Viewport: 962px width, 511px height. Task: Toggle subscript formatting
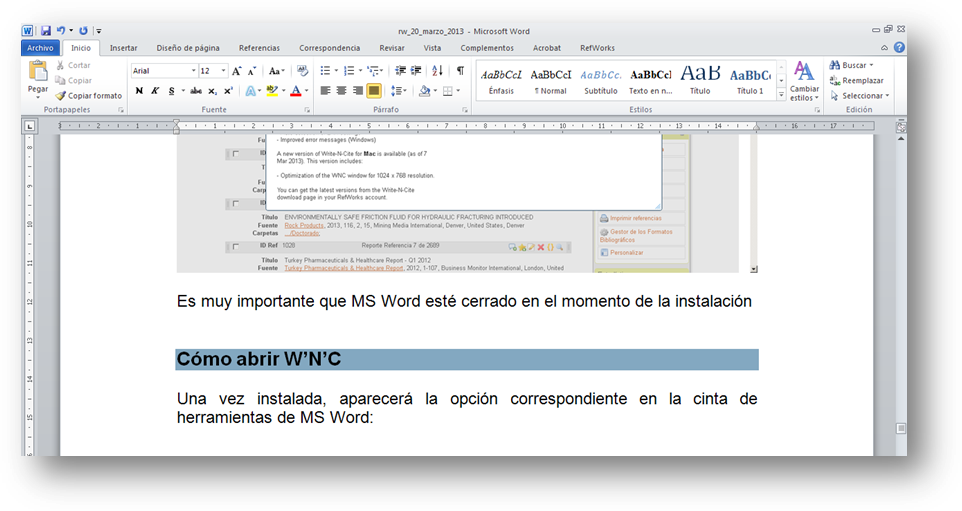pos(212,91)
